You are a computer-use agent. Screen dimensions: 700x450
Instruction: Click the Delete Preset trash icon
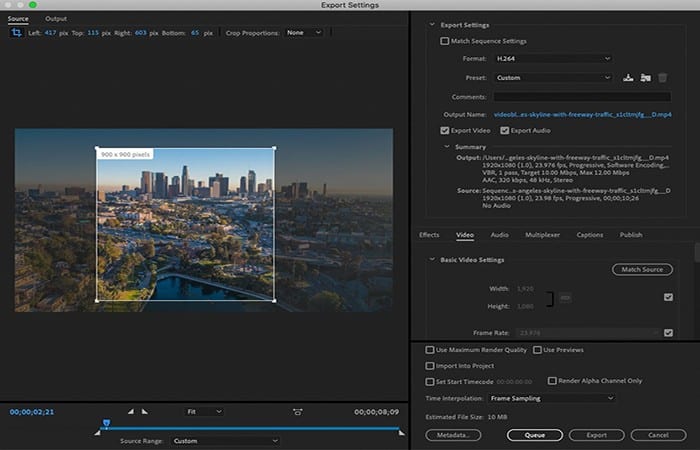[x=662, y=78]
